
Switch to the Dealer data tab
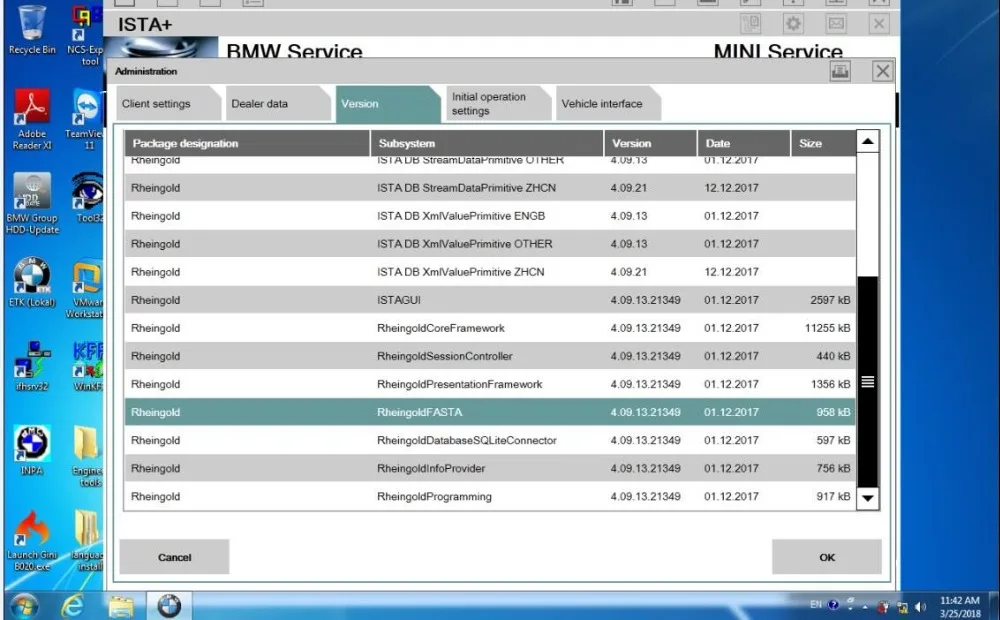pyautogui.click(x=276, y=103)
